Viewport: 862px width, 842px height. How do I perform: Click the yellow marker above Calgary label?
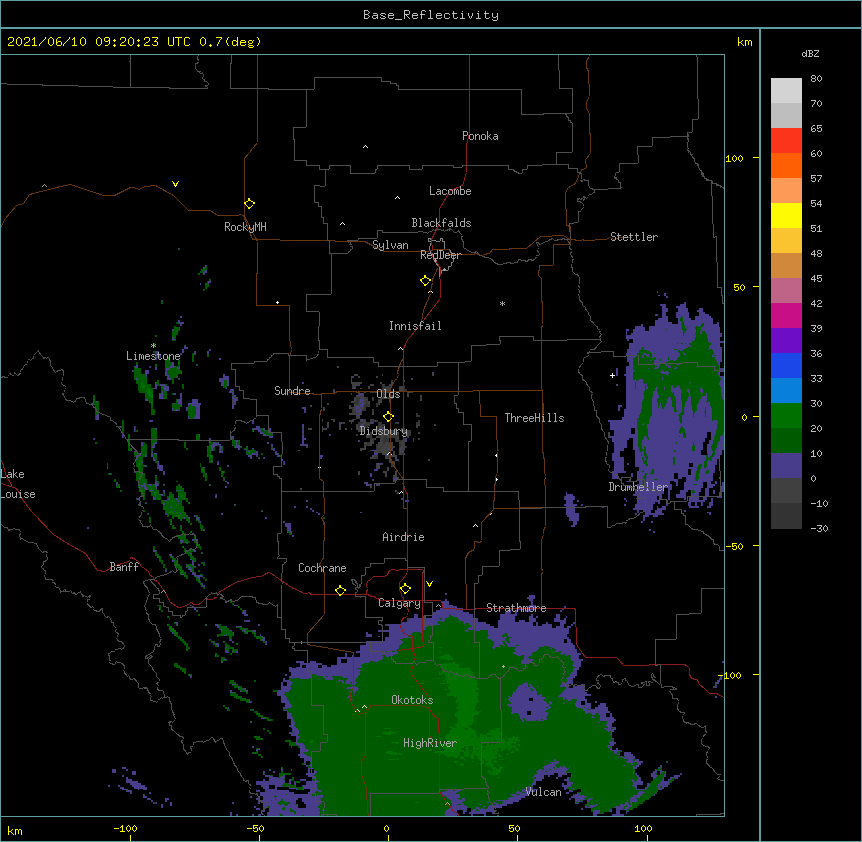tap(405, 589)
